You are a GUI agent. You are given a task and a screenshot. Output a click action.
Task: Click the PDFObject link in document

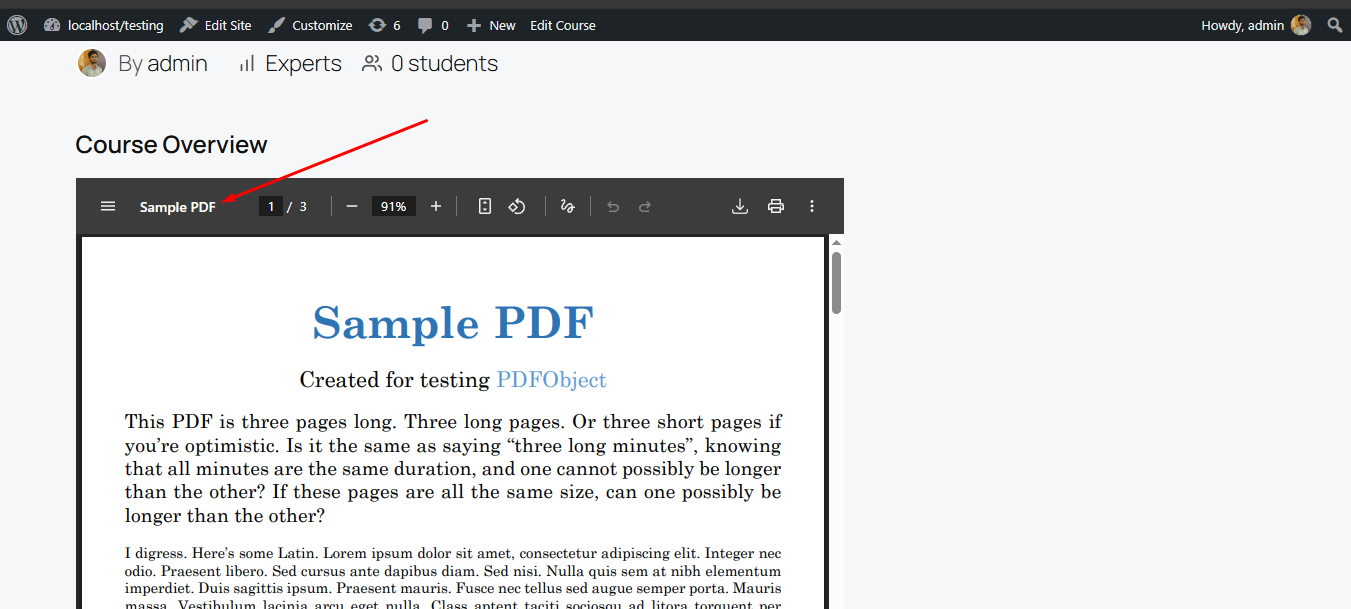click(551, 380)
